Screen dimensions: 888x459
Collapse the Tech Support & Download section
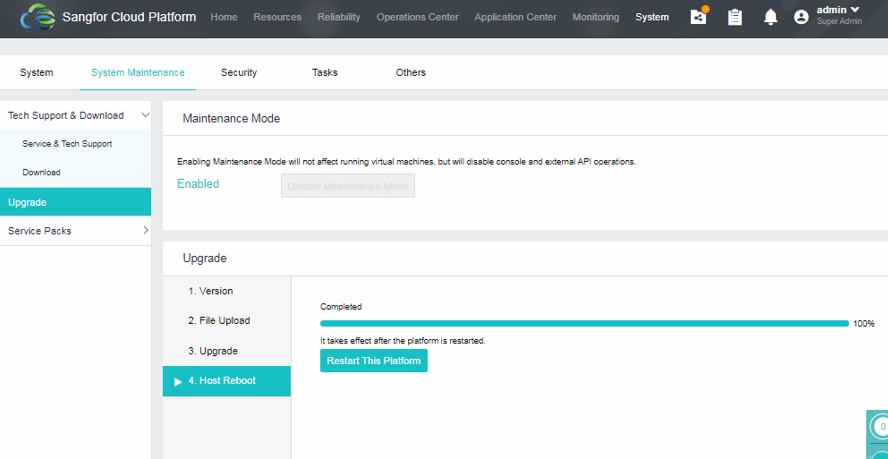(x=145, y=116)
